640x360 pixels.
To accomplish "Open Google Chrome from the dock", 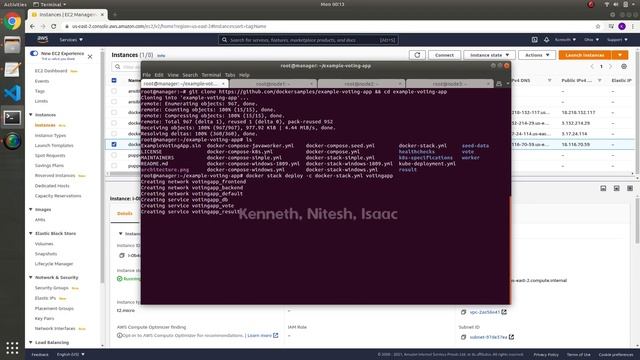I will [12, 21].
